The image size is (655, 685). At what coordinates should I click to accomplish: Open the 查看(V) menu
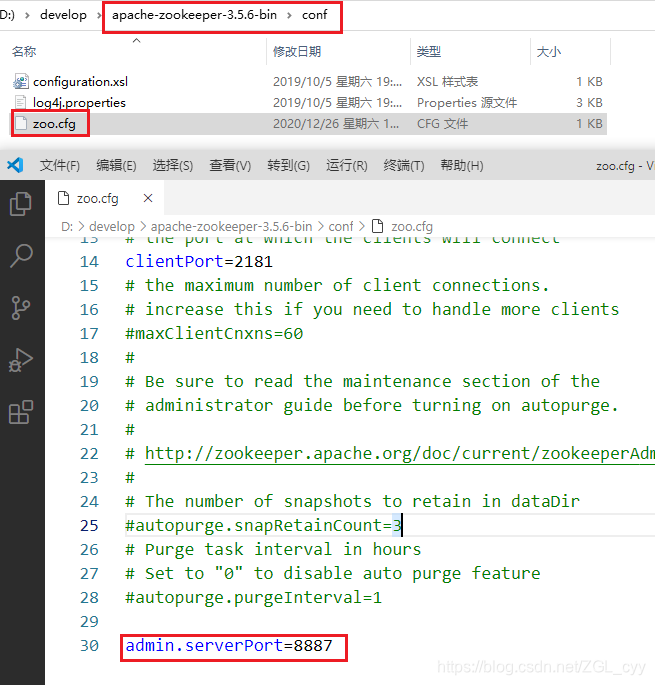click(x=230, y=166)
